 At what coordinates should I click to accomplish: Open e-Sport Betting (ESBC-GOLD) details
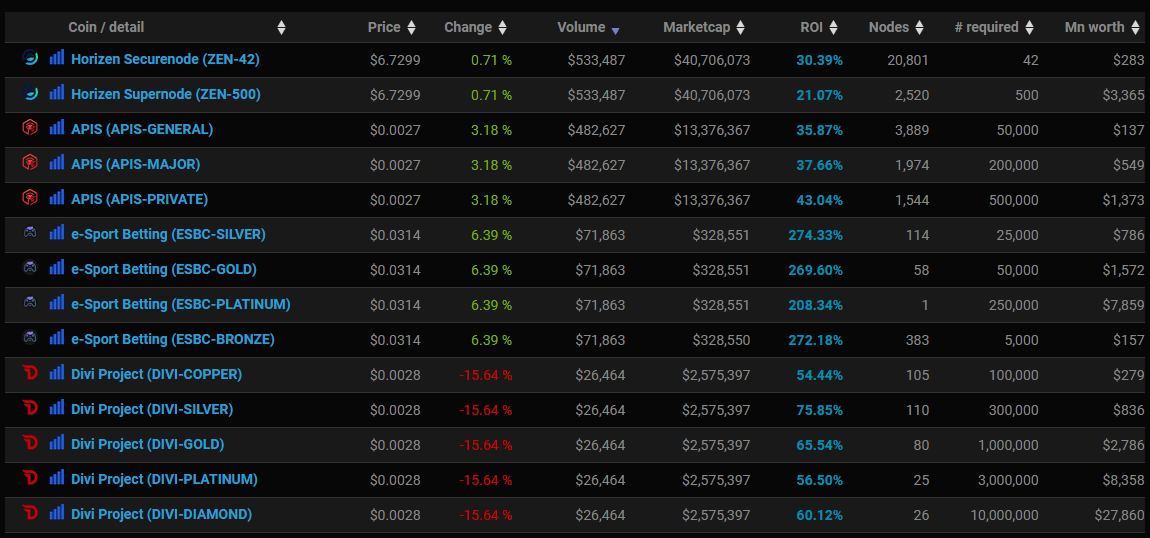tap(163, 269)
